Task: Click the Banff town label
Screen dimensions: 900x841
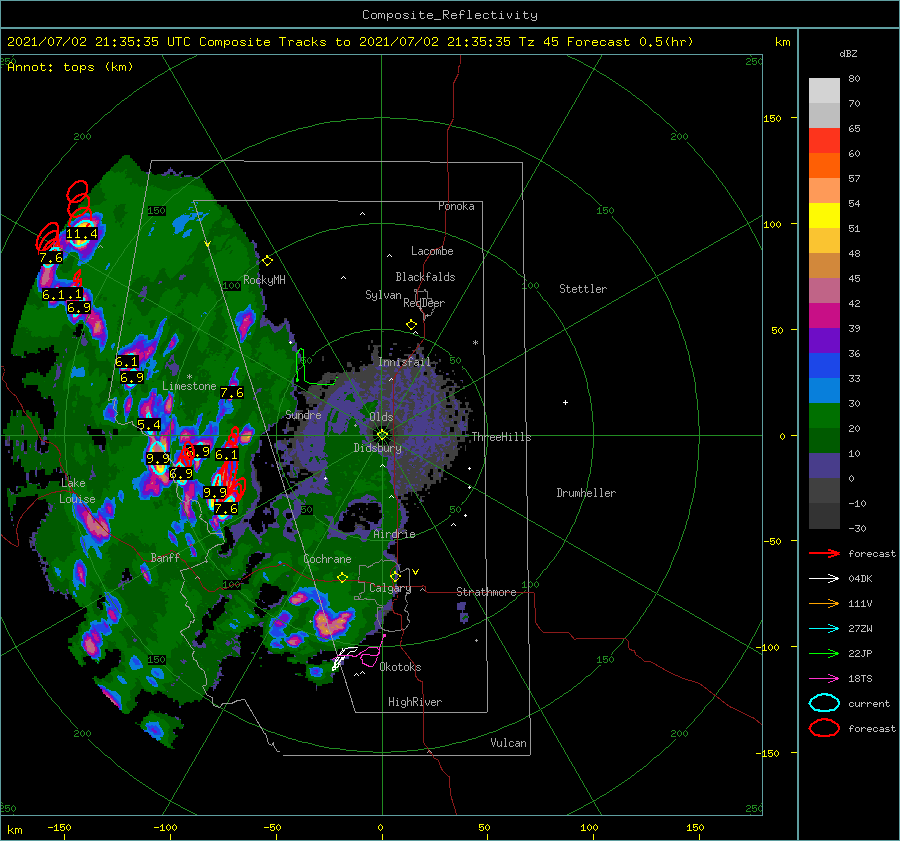Action: (x=165, y=557)
